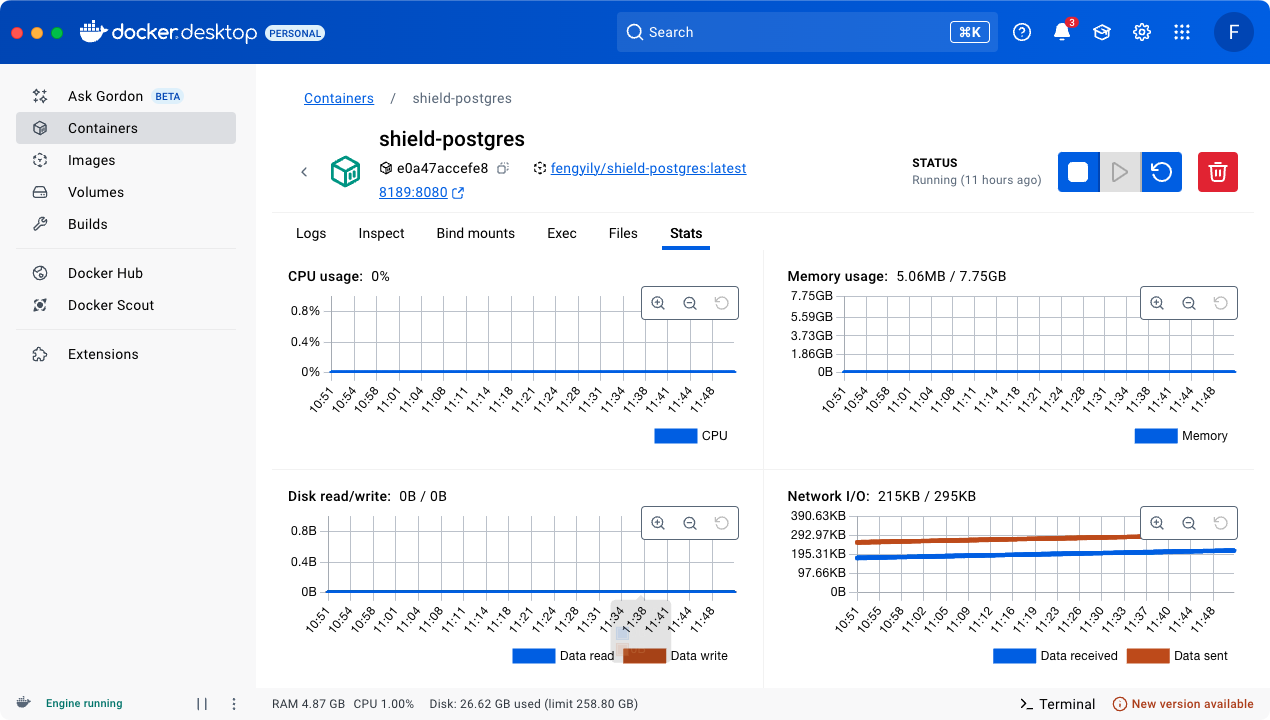Screen dimensions: 1270x720
Task: Open Docker Hub from sidebar
Action: click(126, 273)
